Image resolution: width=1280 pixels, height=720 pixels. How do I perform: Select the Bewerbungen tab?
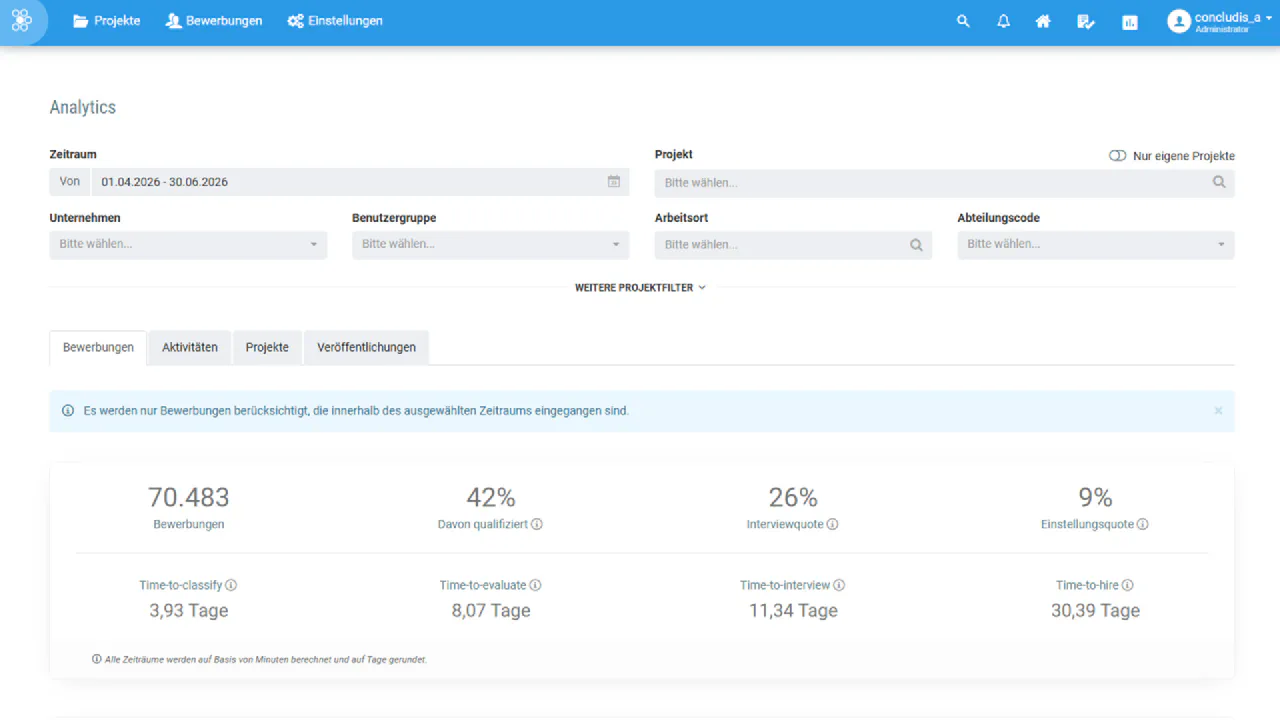point(98,347)
